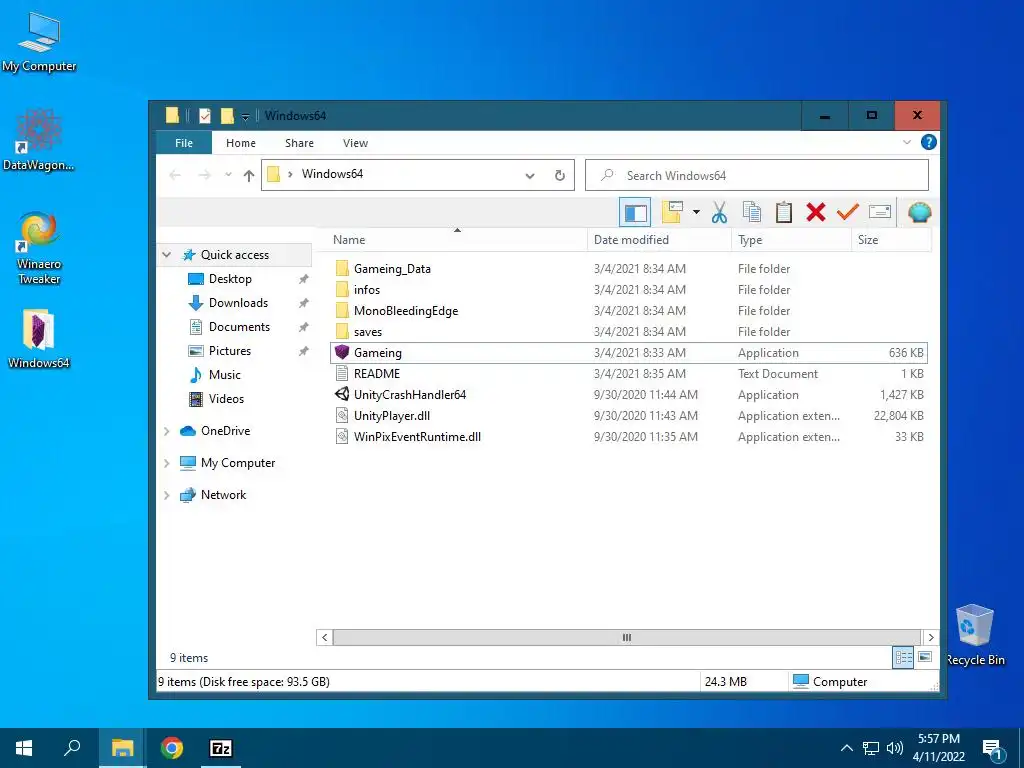Expand the ribbon with the chevron
This screenshot has height=768, width=1024.
pyautogui.click(x=906, y=142)
